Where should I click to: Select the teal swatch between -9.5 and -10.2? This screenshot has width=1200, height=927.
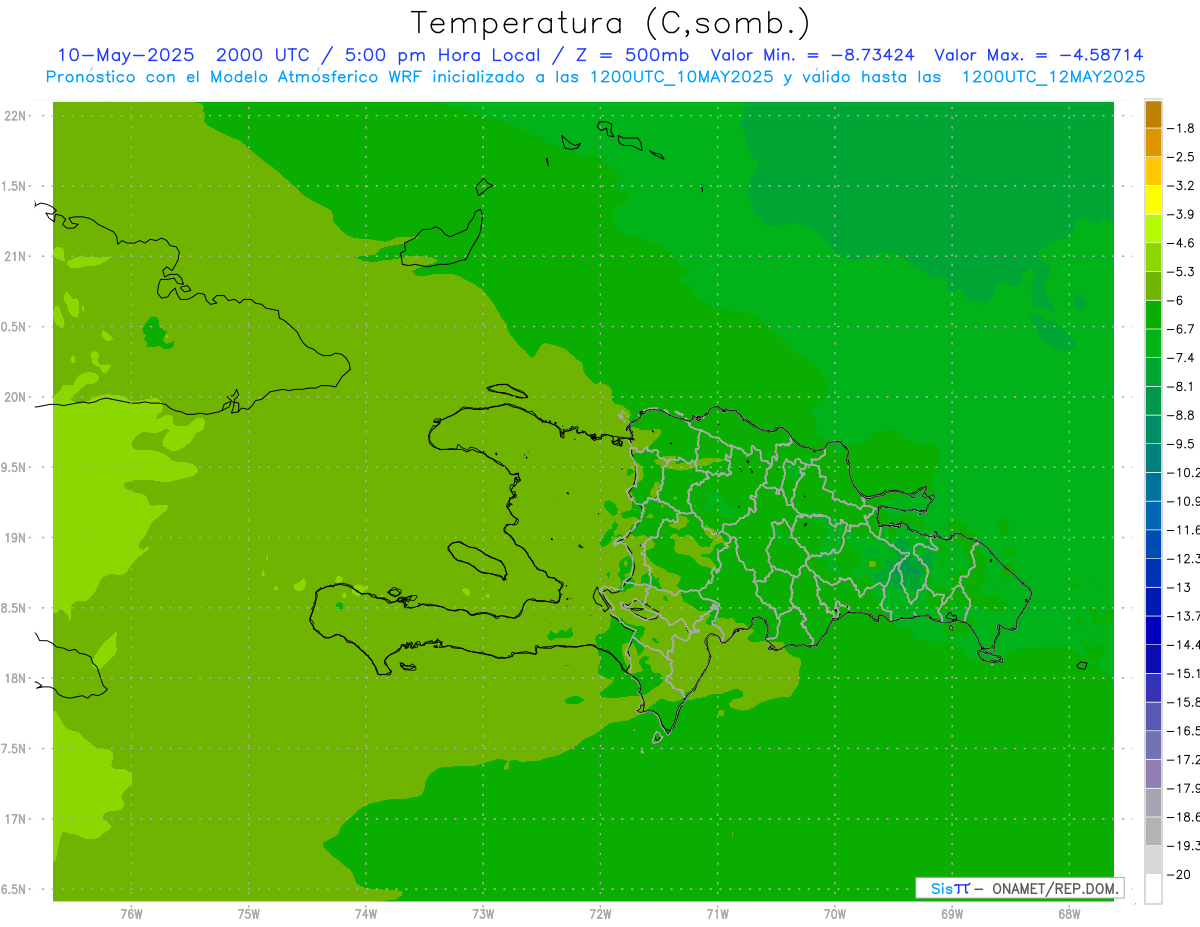click(1154, 458)
